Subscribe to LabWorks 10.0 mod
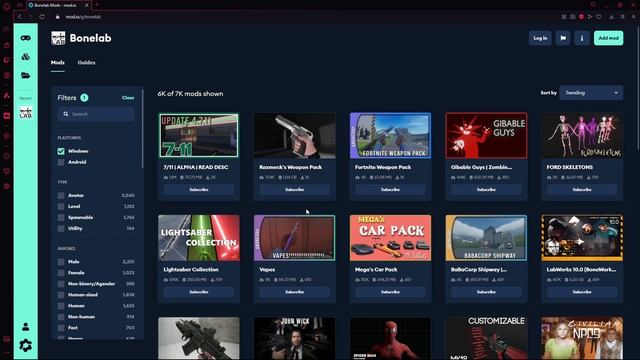The height and width of the screenshot is (360, 640). coord(582,292)
